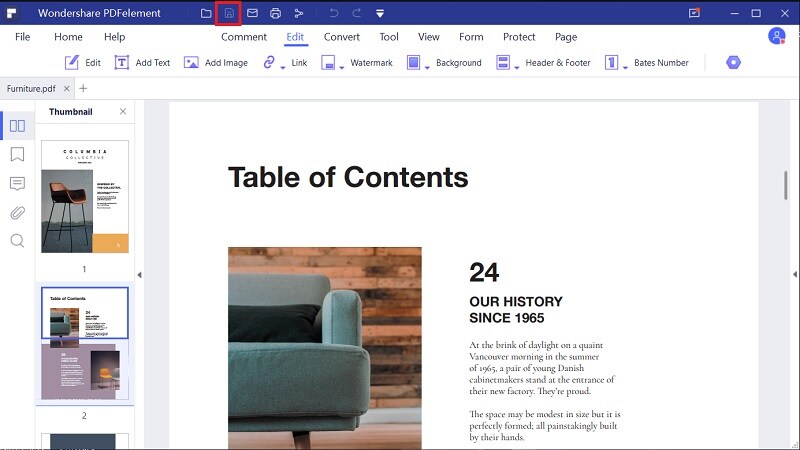Expand the Header & Footer dropdown arrow
800x450 pixels.
pyautogui.click(x=516, y=67)
